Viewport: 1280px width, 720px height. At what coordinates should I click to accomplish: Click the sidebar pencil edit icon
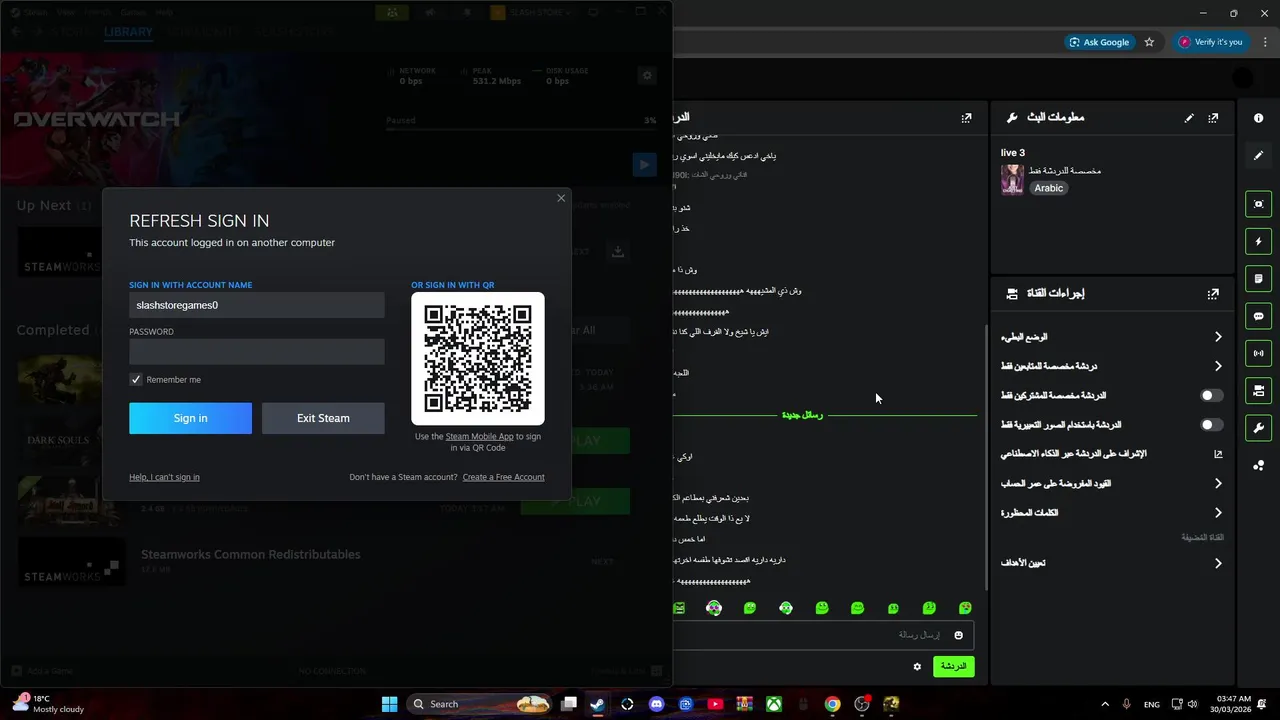coord(1258,156)
